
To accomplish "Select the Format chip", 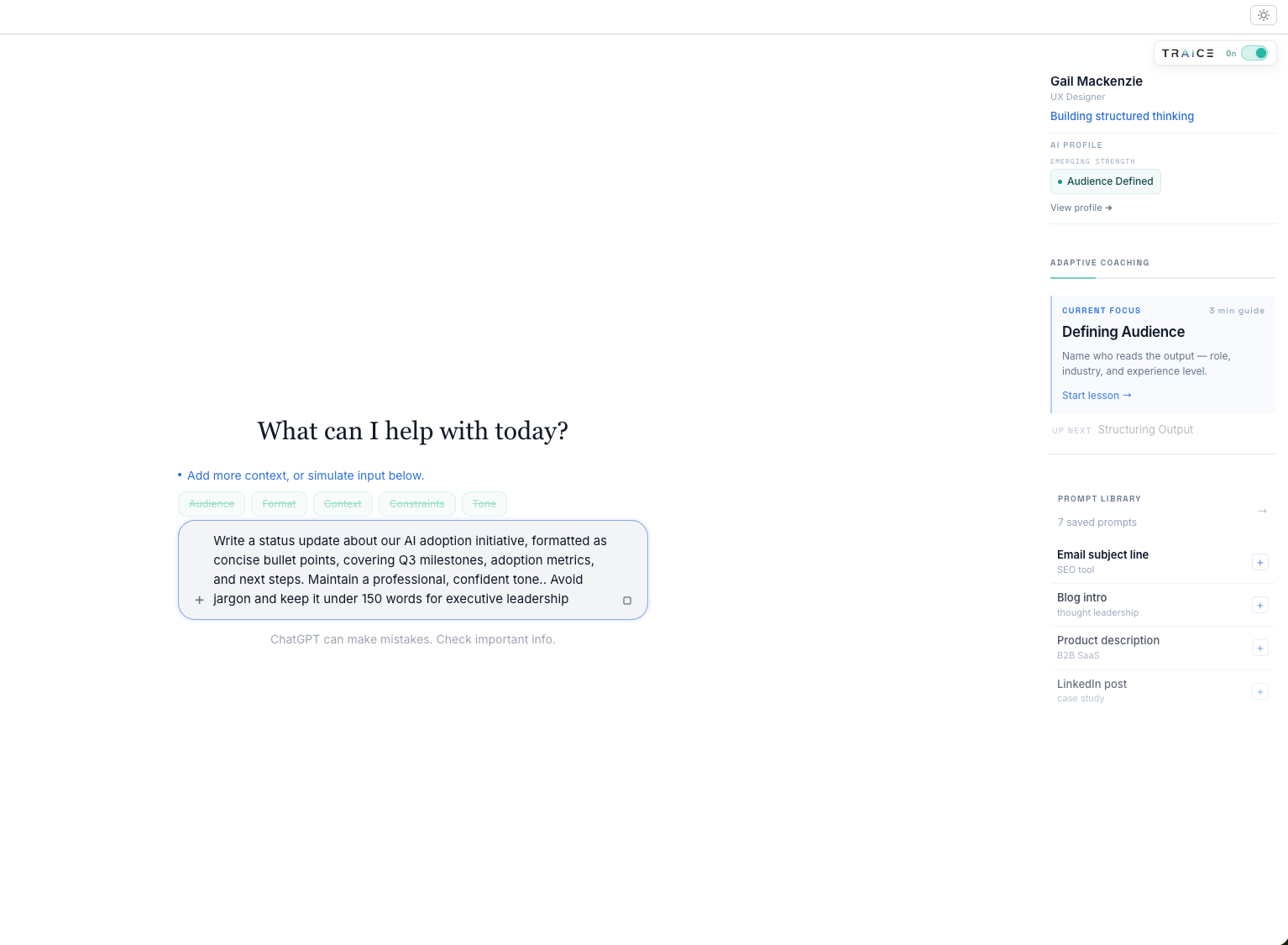I will tap(279, 504).
